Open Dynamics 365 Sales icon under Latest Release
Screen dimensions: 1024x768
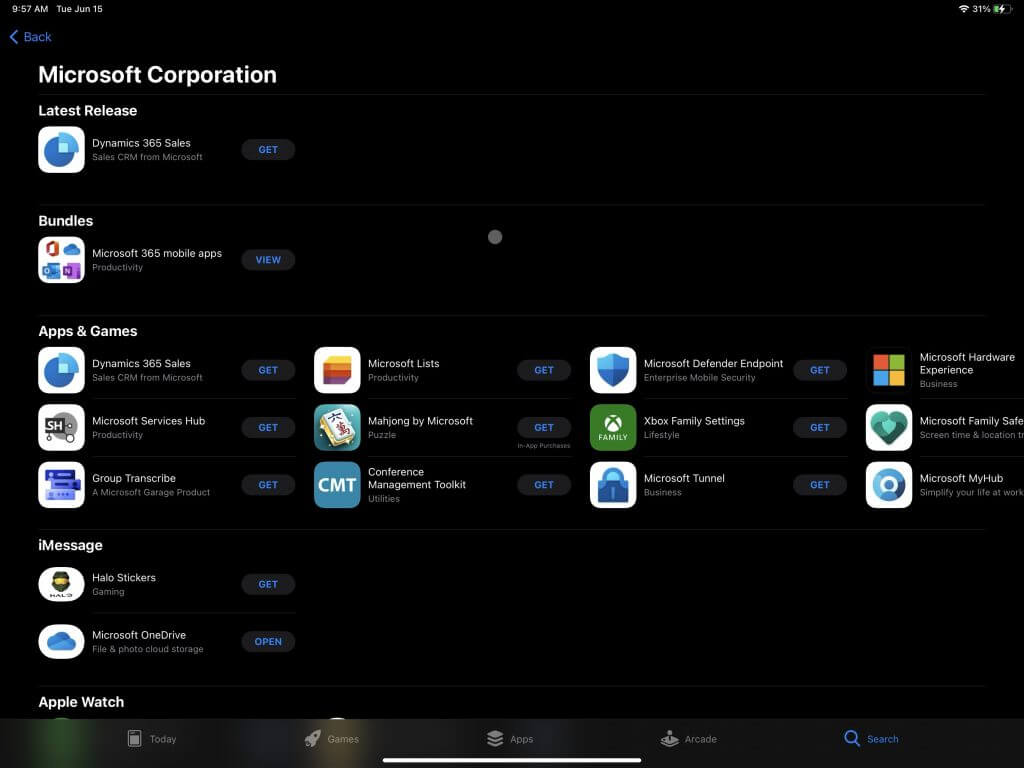click(x=61, y=150)
